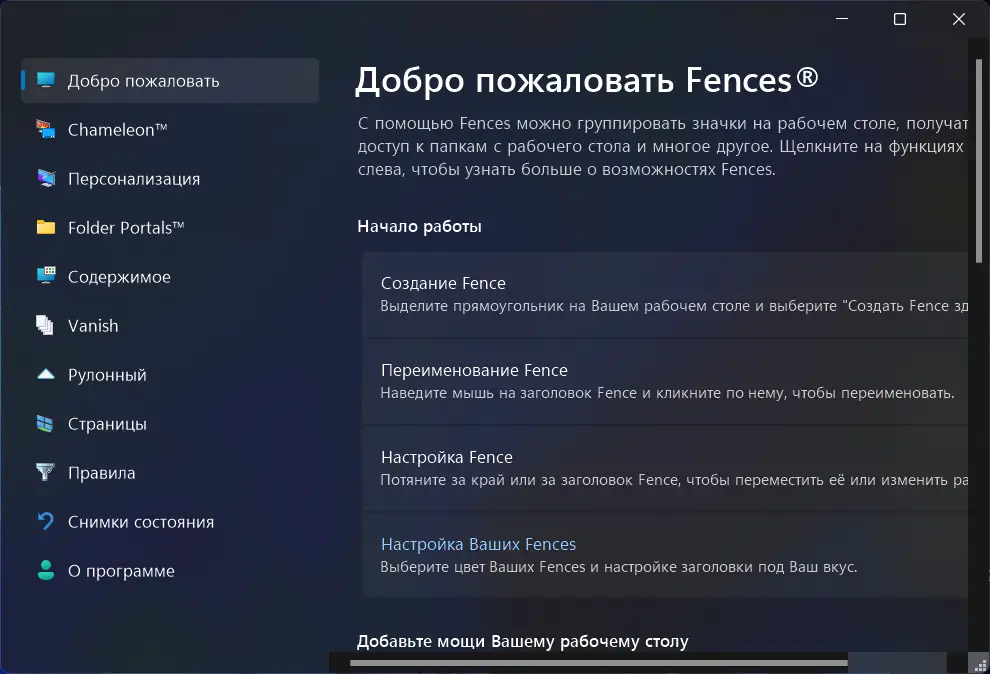The image size is (990, 674).
Task: Click the Снимки состояния undo arrow icon
Action: coord(45,521)
